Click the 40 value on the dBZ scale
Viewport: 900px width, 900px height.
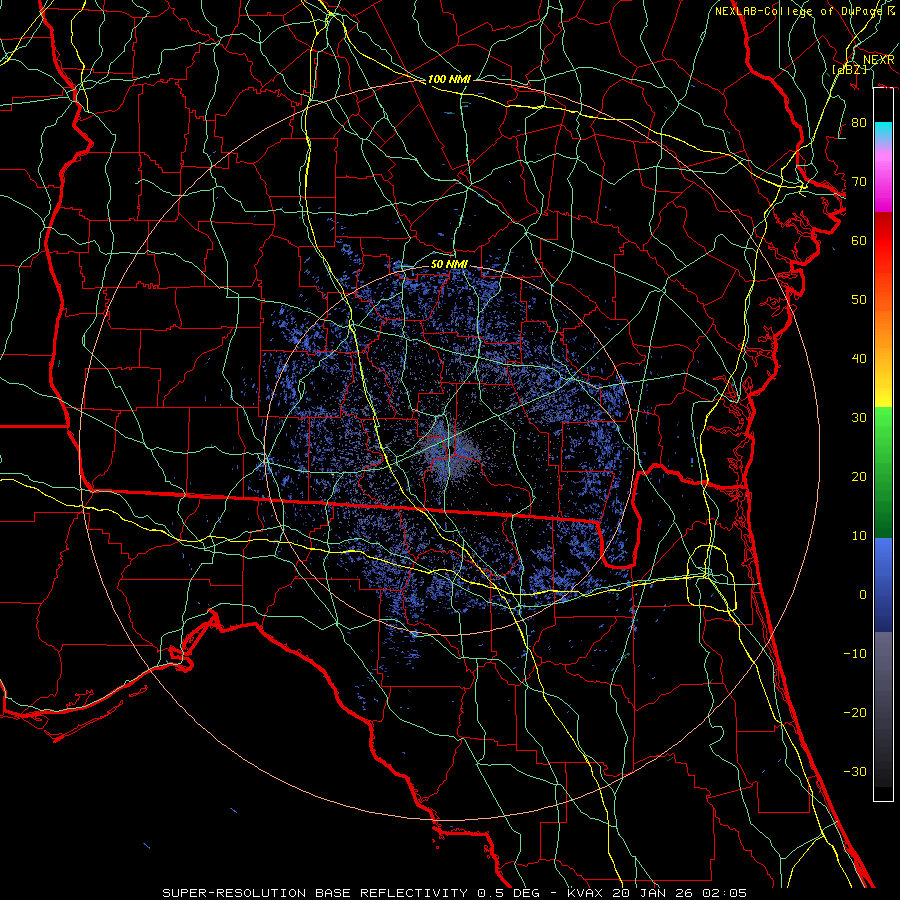859,359
